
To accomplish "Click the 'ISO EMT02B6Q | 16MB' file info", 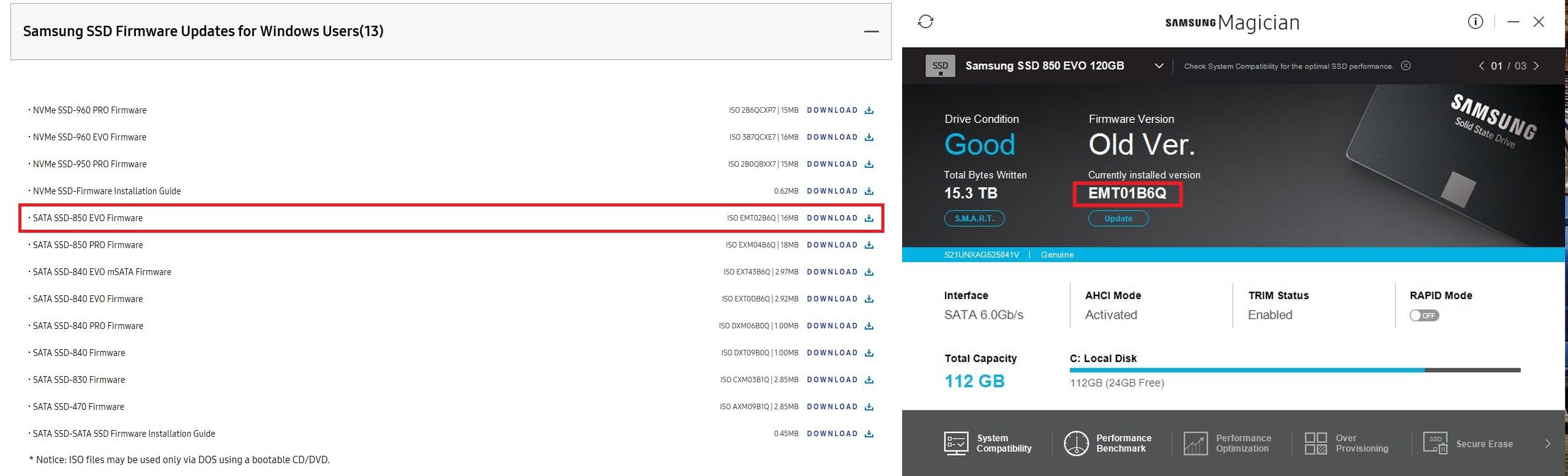I will pos(763,218).
